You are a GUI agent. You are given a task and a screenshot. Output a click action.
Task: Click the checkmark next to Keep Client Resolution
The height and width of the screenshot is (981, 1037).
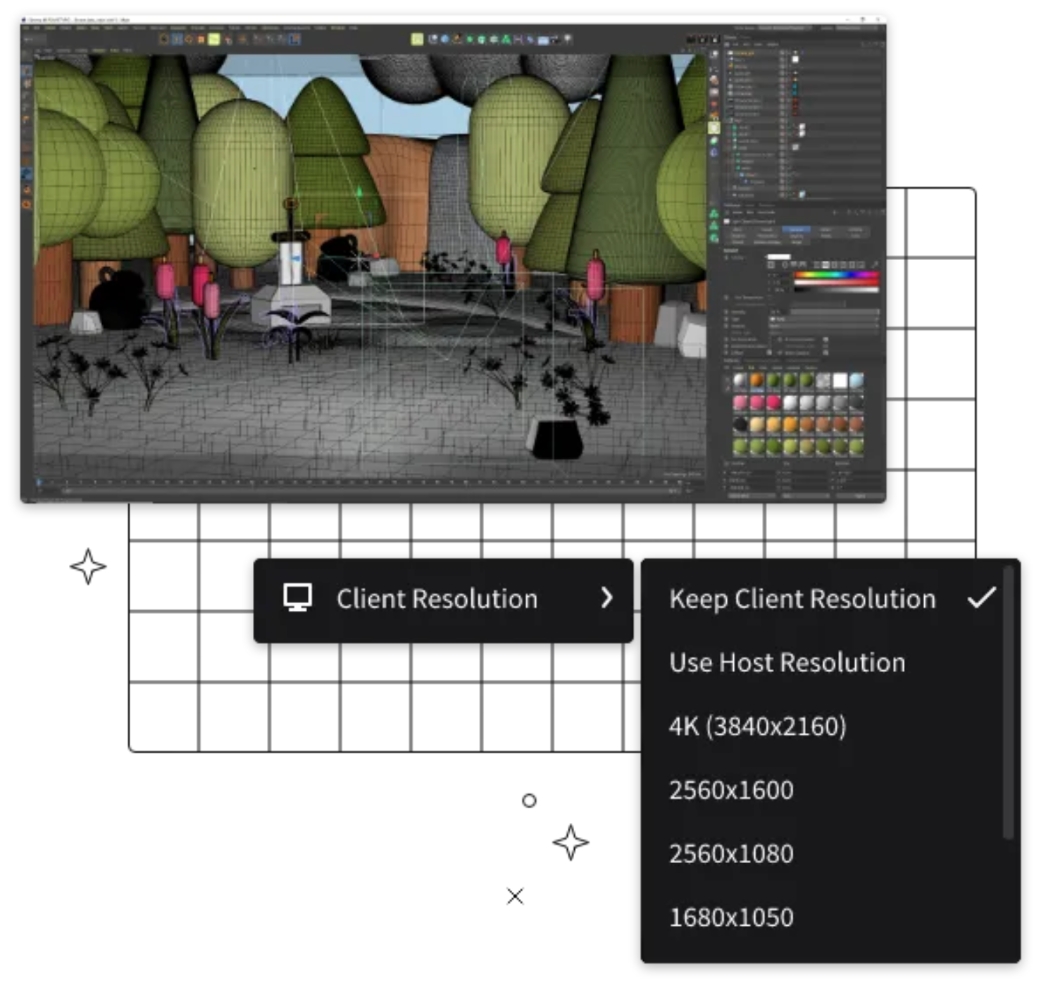[982, 598]
